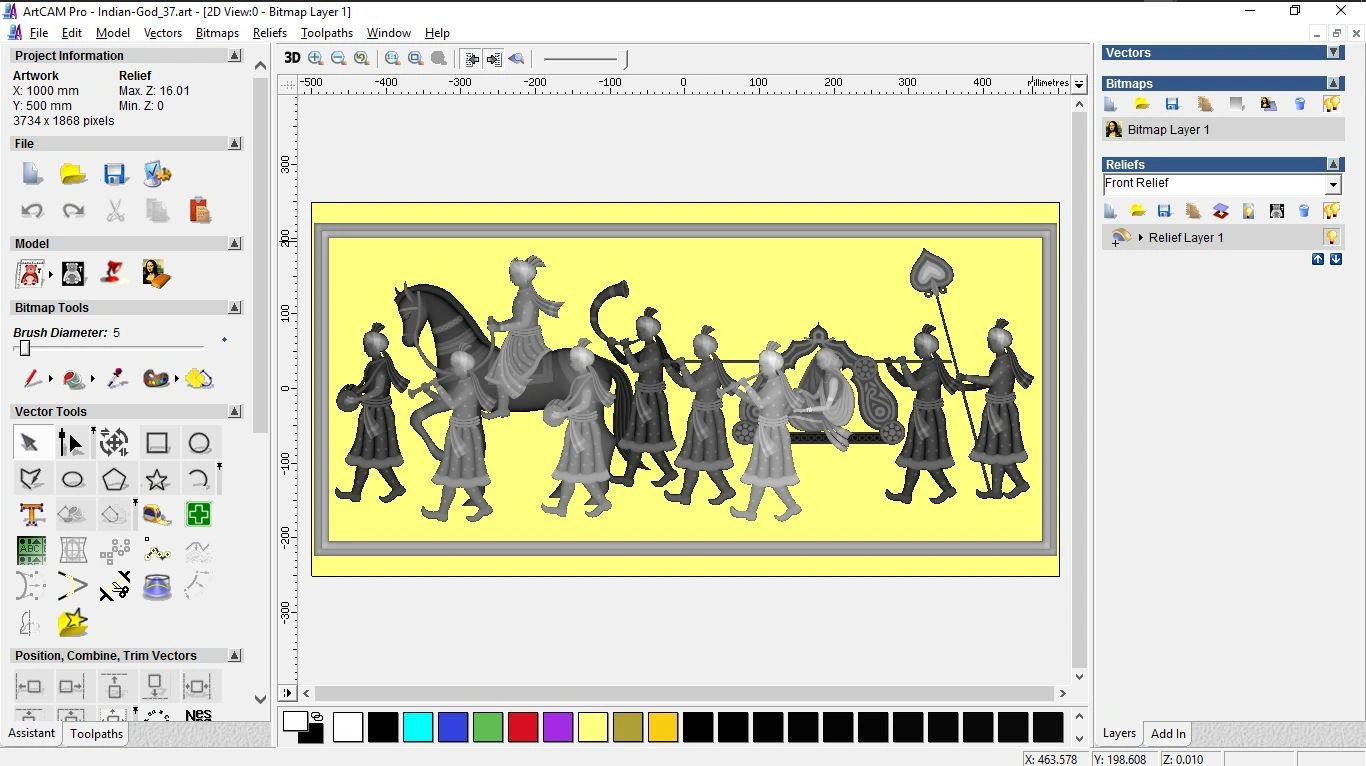Viewport: 1366px width, 766px height.
Task: Click the Save file icon in File panel
Action: pyautogui.click(x=115, y=174)
